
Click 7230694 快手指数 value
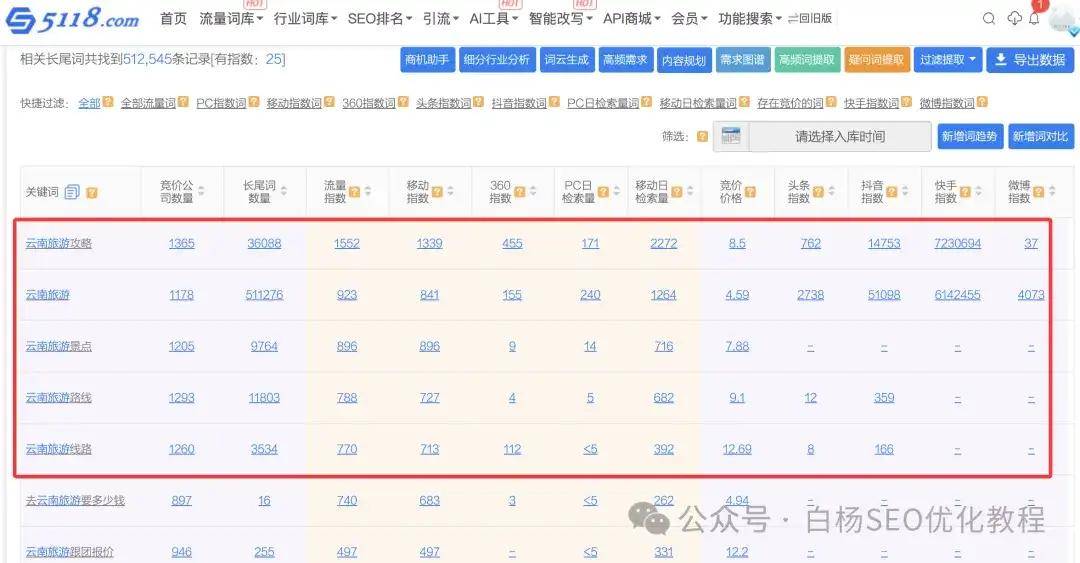957,243
